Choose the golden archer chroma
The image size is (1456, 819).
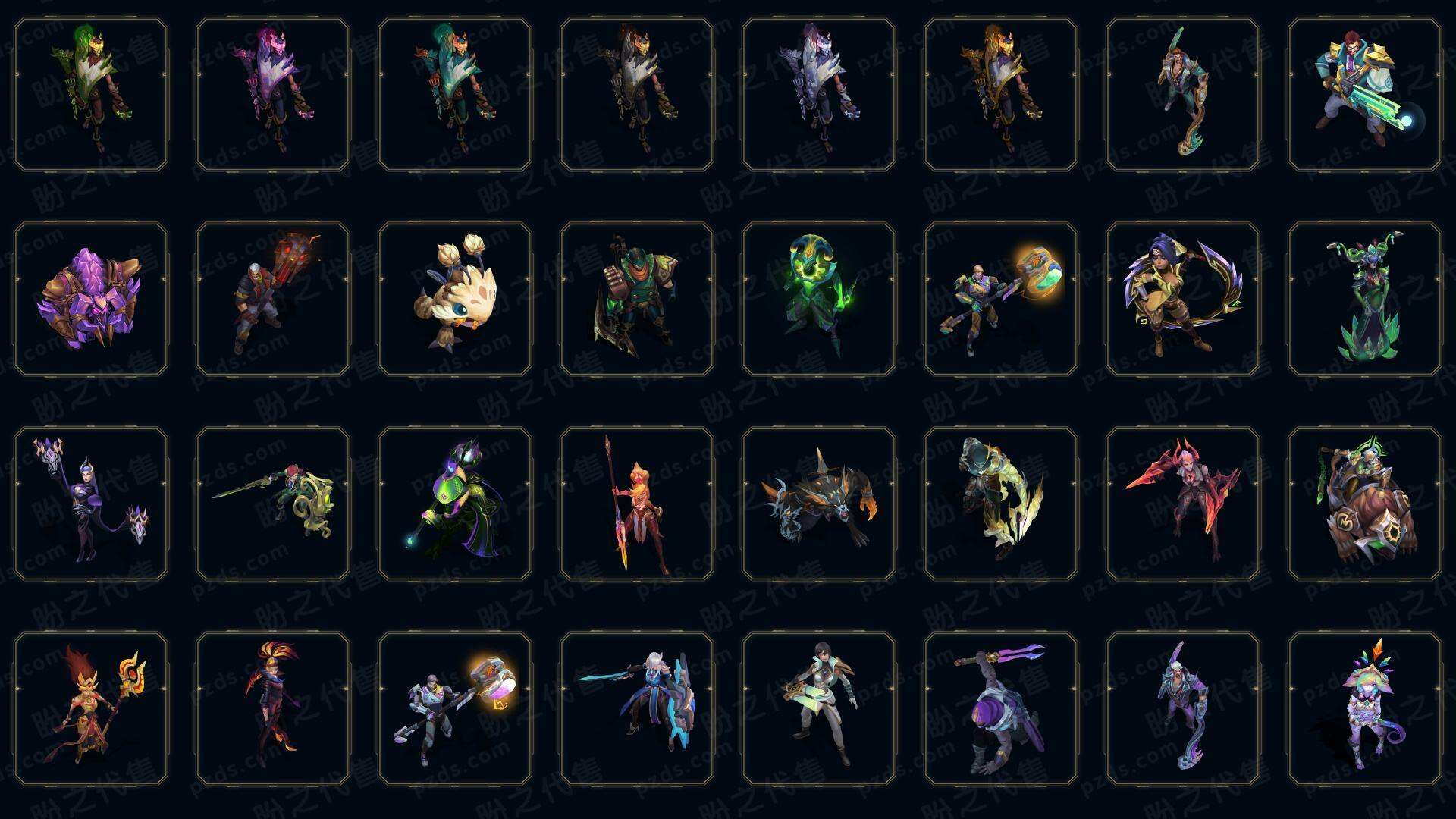tap(1001, 94)
